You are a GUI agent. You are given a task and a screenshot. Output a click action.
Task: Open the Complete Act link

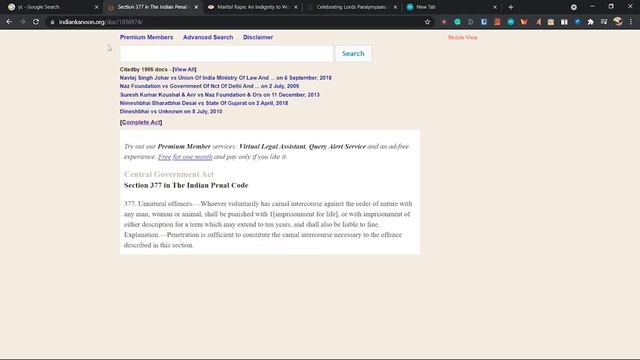(141, 122)
